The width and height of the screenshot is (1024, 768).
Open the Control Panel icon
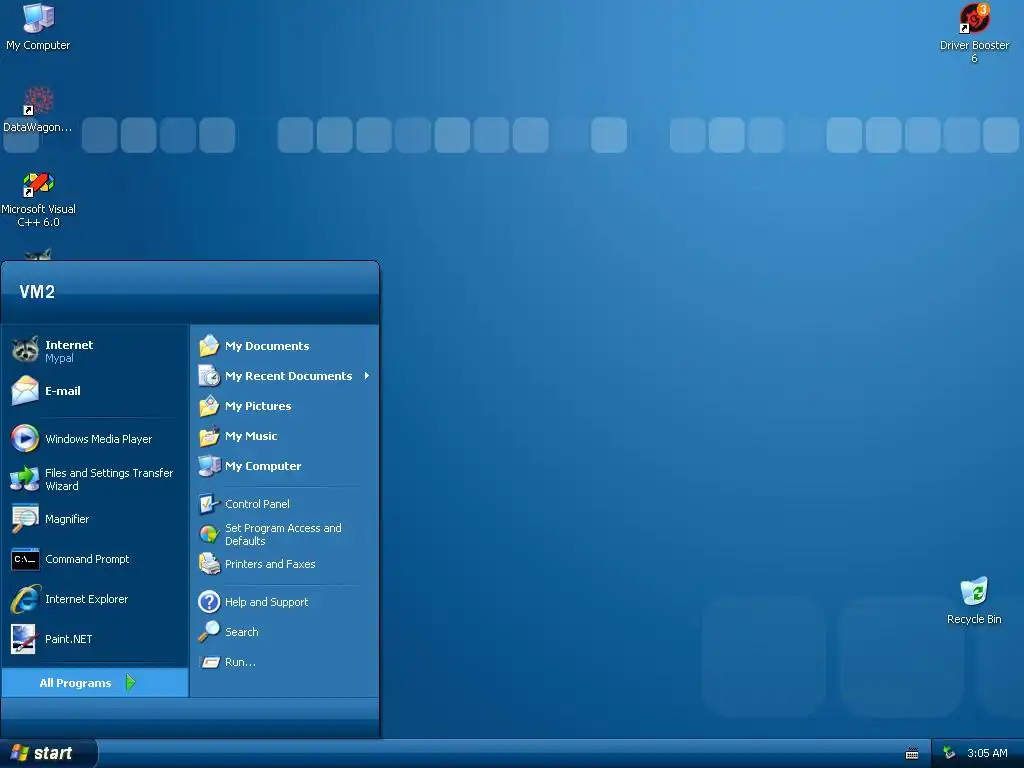[209, 504]
